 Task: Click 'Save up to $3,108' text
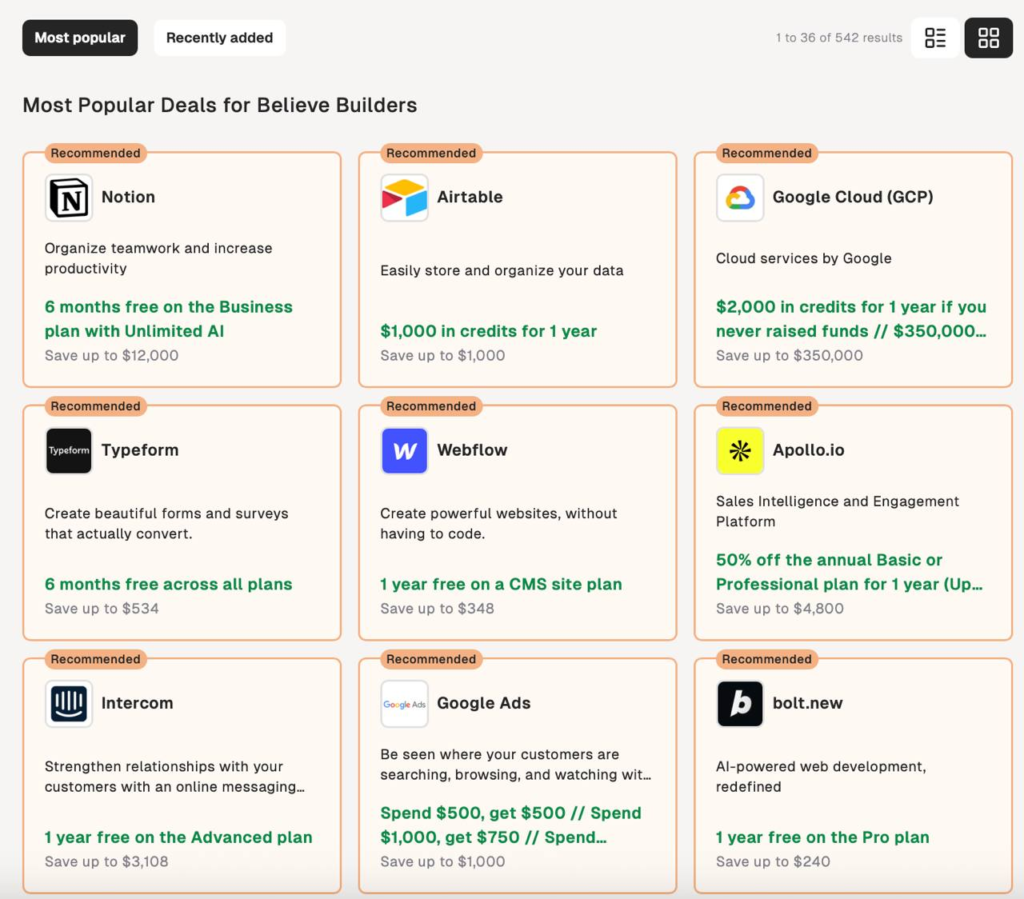coord(106,862)
